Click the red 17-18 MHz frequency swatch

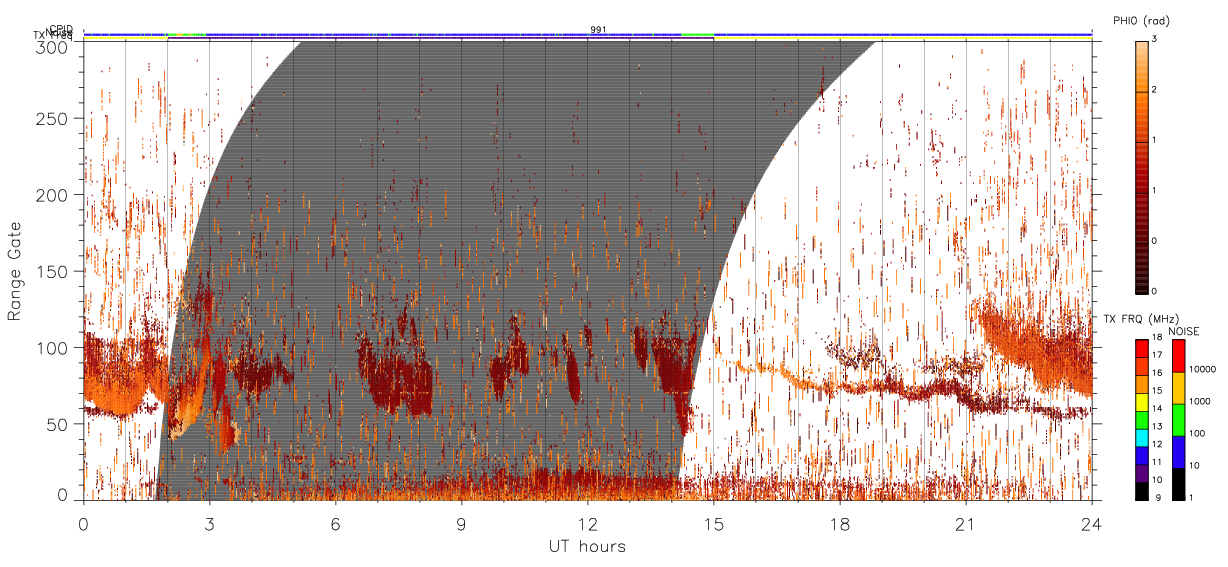tap(1141, 349)
